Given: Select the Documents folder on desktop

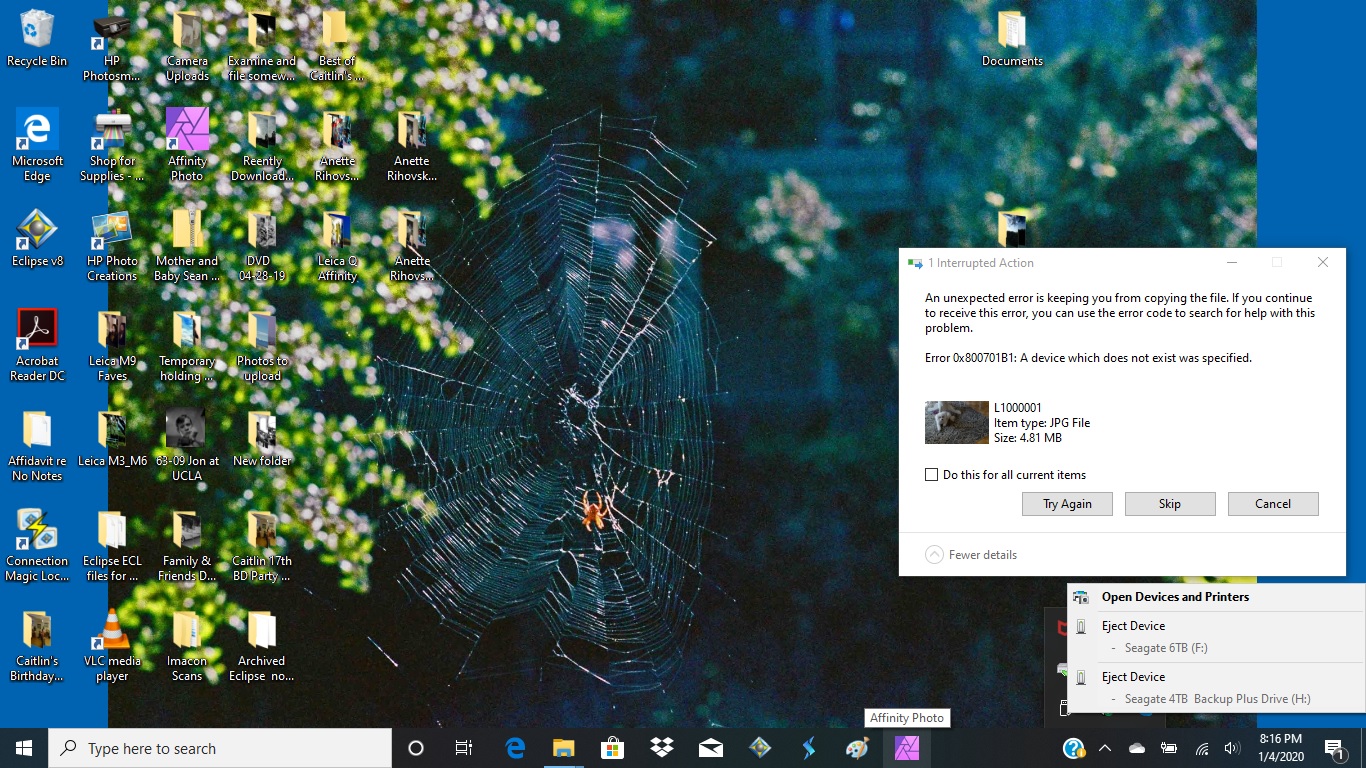Looking at the screenshot, I should click(1012, 40).
